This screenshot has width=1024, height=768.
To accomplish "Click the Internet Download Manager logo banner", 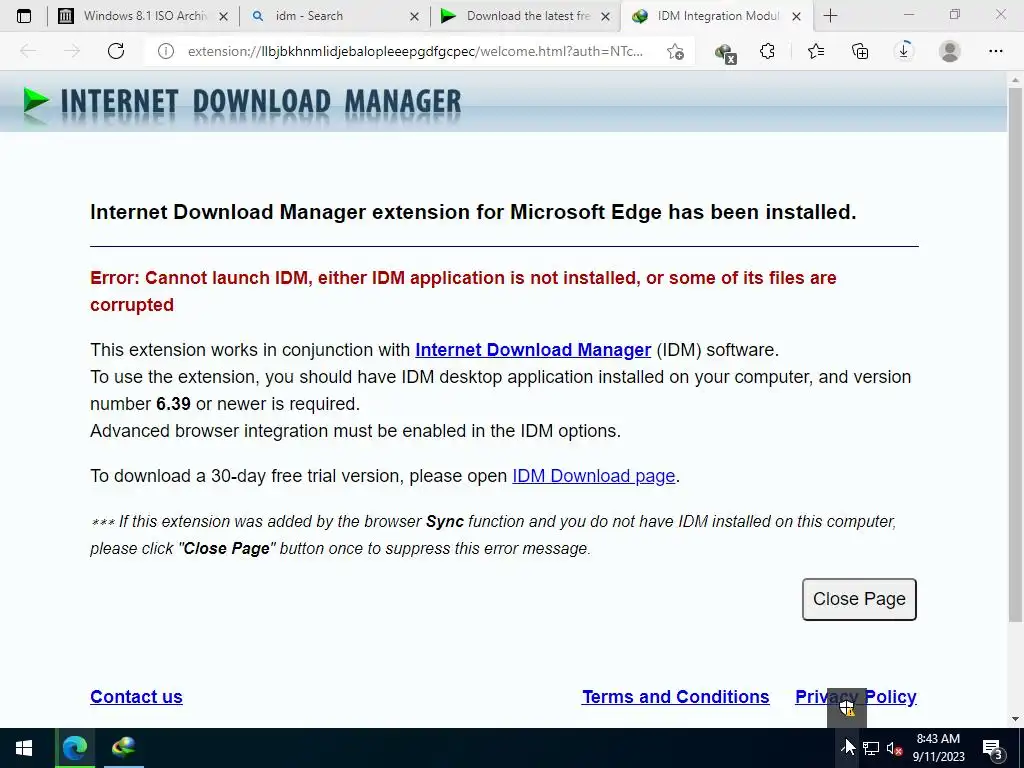I will point(242,103).
